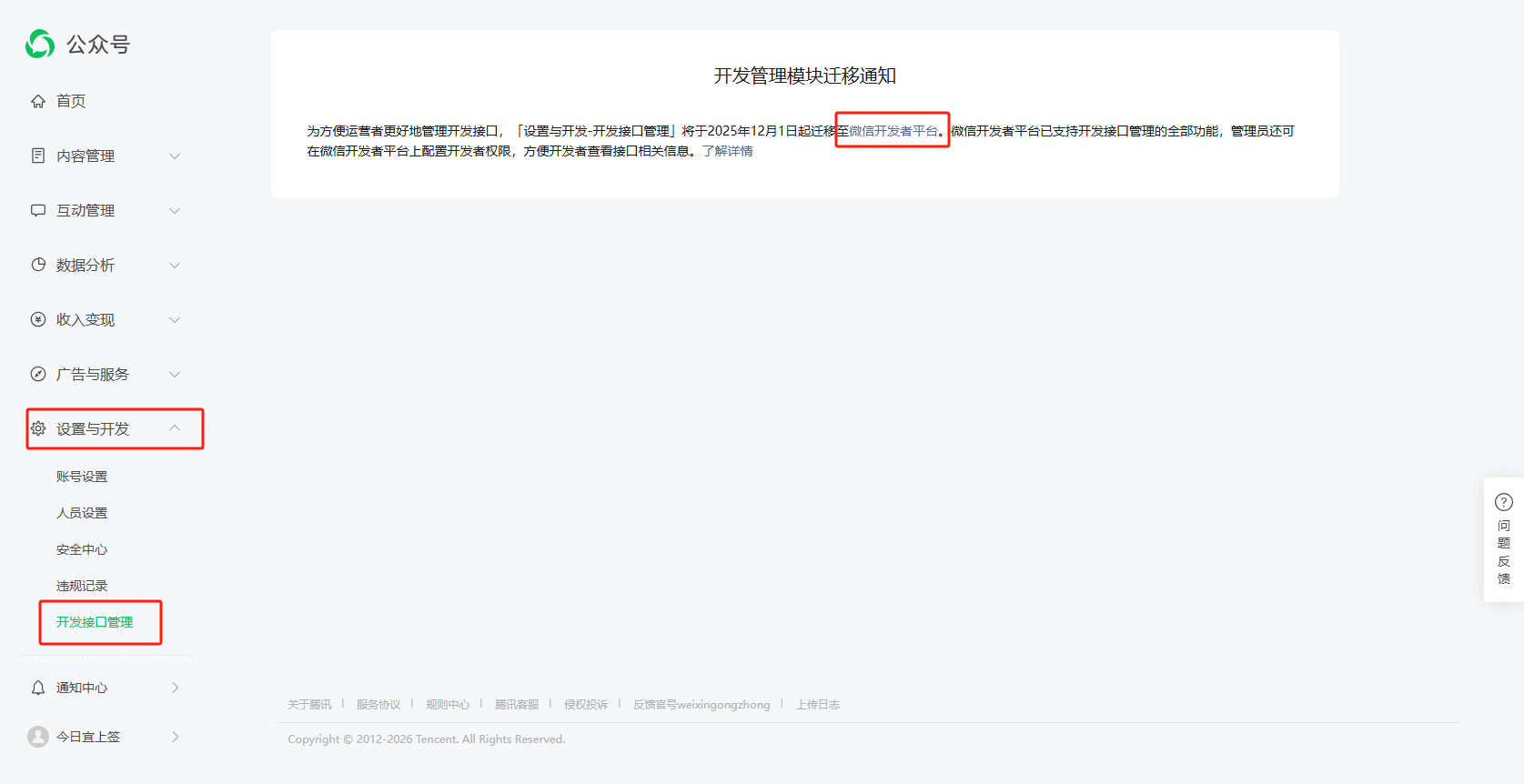1524x784 pixels.
Task: Click the WeChat 公众号 logo icon
Action: tap(40, 44)
